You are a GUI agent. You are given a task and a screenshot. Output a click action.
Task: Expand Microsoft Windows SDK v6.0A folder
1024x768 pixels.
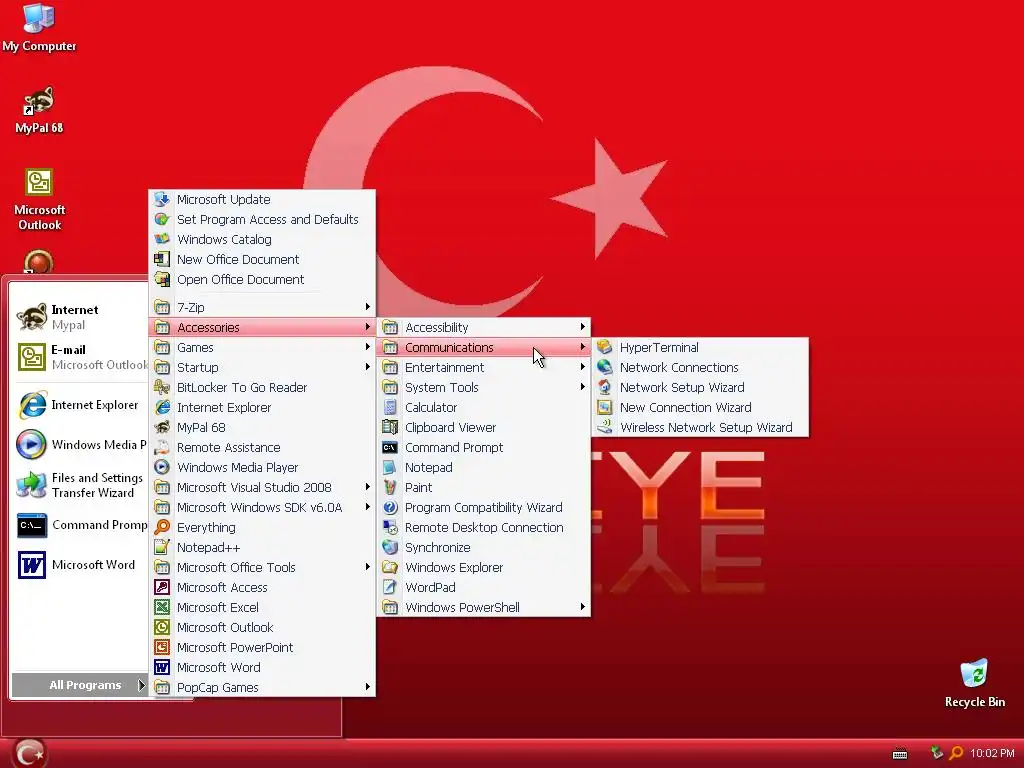click(263, 507)
